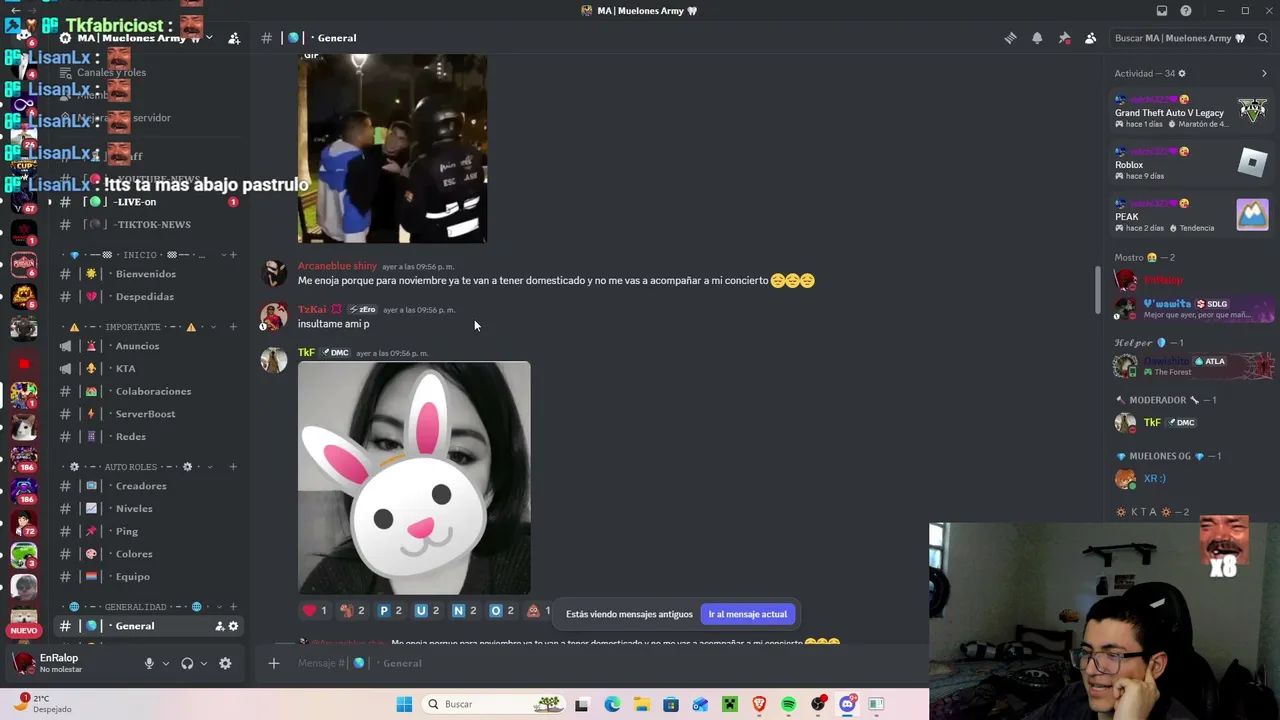Viewport: 1280px width, 720px height.
Task: Toggle the heart reaction
Action: 315,610
